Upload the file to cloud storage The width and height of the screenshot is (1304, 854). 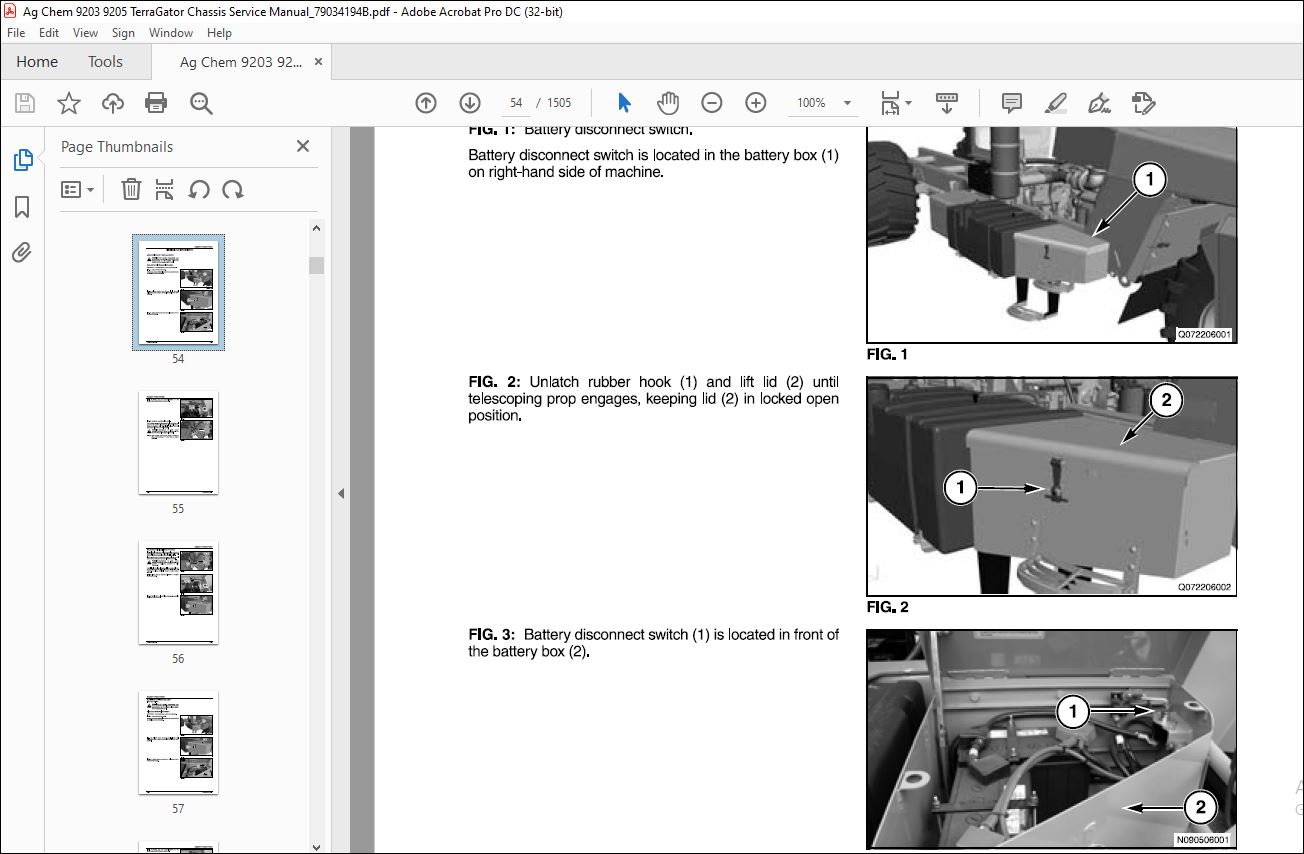coord(112,103)
